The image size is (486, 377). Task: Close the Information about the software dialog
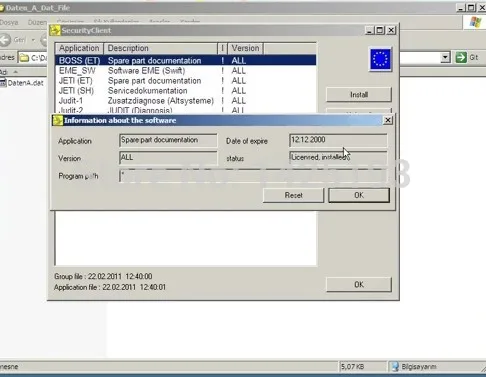(388, 120)
